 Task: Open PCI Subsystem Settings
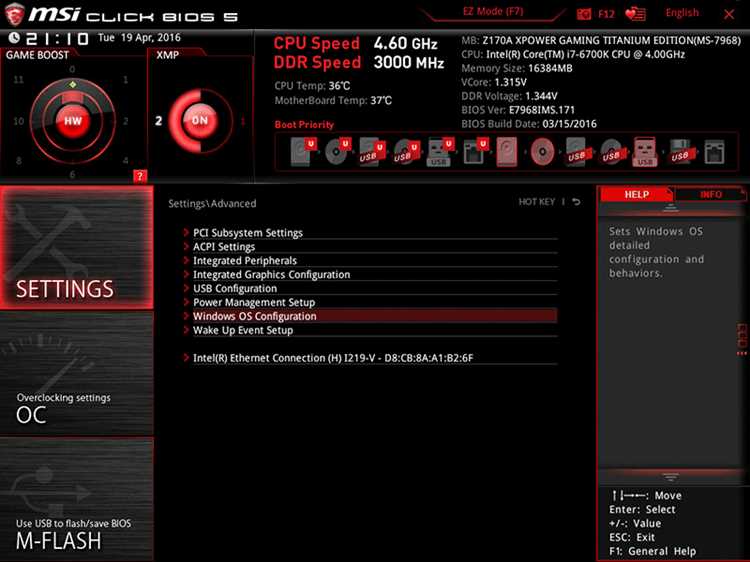(x=370, y=232)
